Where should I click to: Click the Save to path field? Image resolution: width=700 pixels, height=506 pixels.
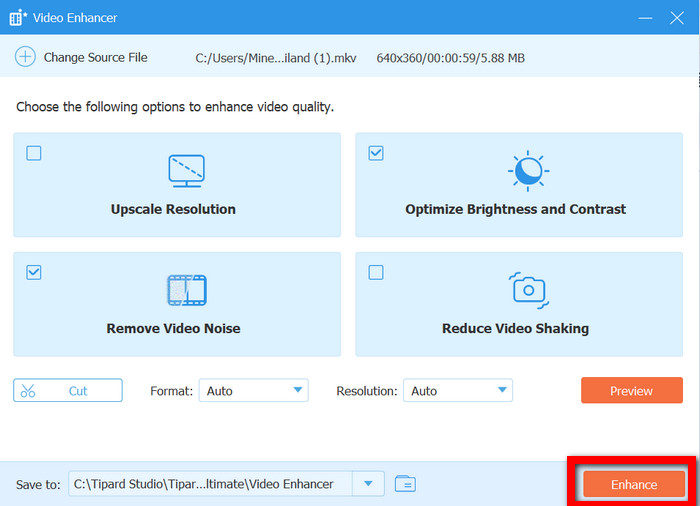[211, 484]
